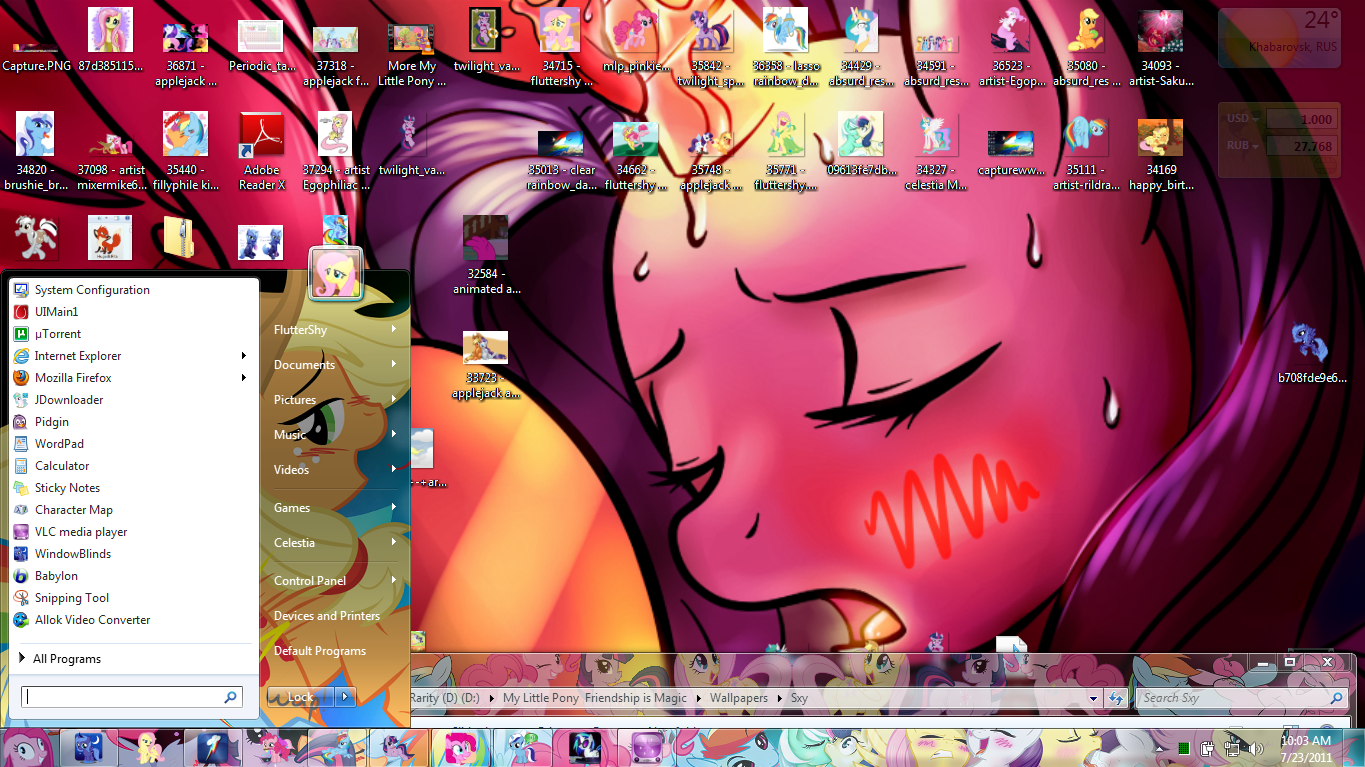
Task: Launch the Snipping Tool
Action: (71, 598)
